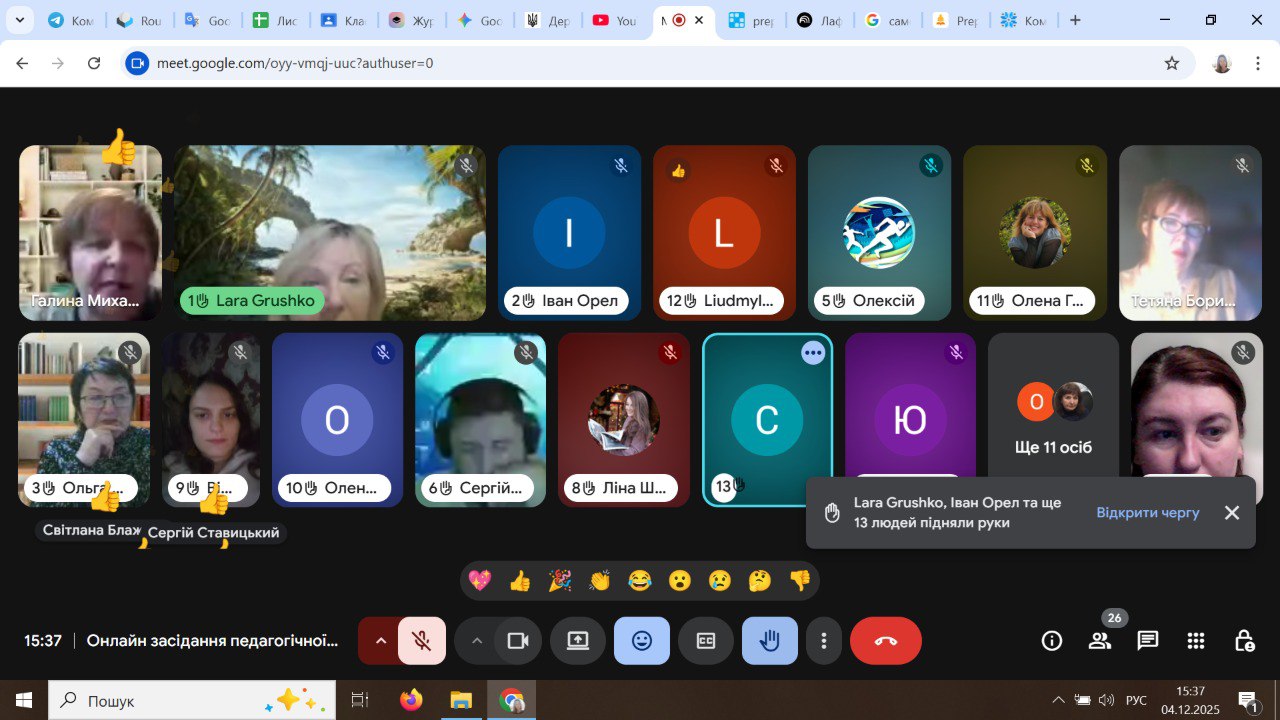
Task: Unmute the microphone
Action: [422, 641]
